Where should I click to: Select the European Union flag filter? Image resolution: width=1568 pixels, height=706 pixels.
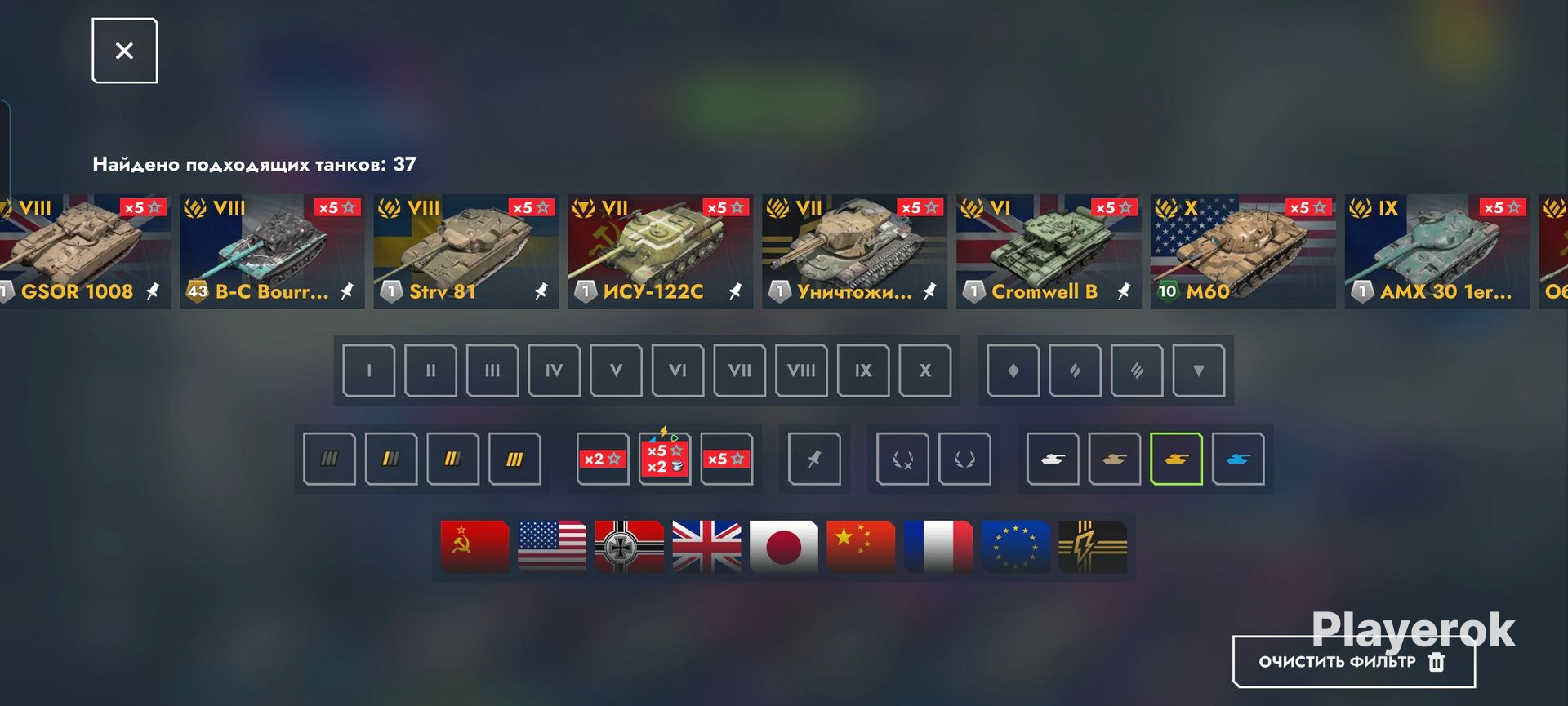tap(1015, 546)
